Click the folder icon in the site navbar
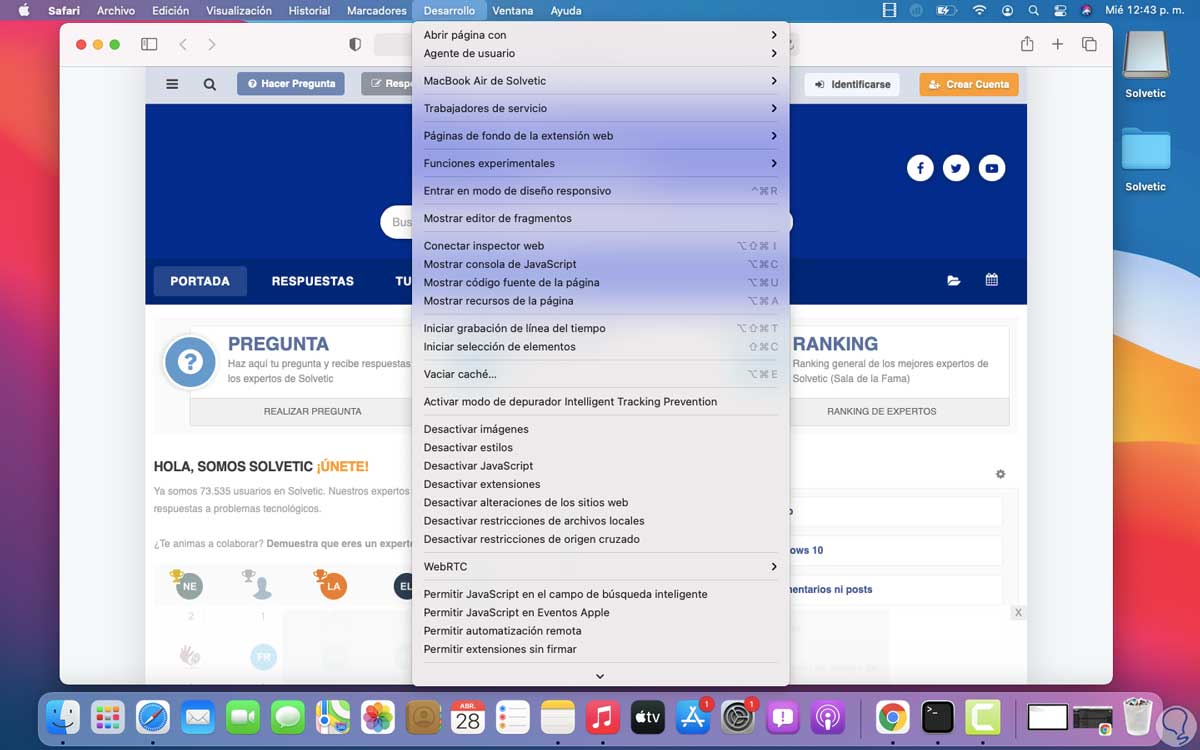Image resolution: width=1200 pixels, height=750 pixels. point(954,281)
